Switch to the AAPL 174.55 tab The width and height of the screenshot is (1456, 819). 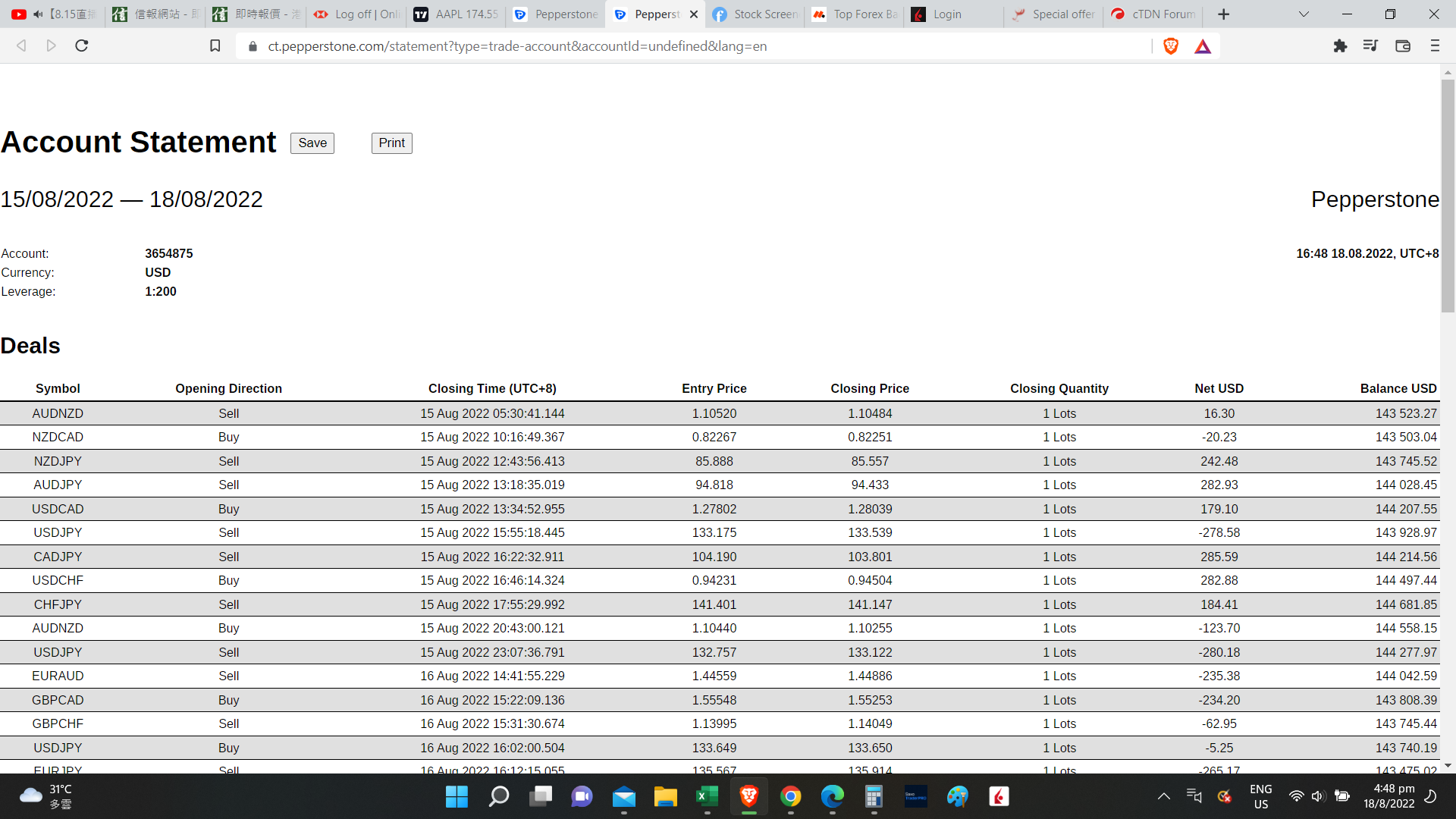[x=457, y=14]
